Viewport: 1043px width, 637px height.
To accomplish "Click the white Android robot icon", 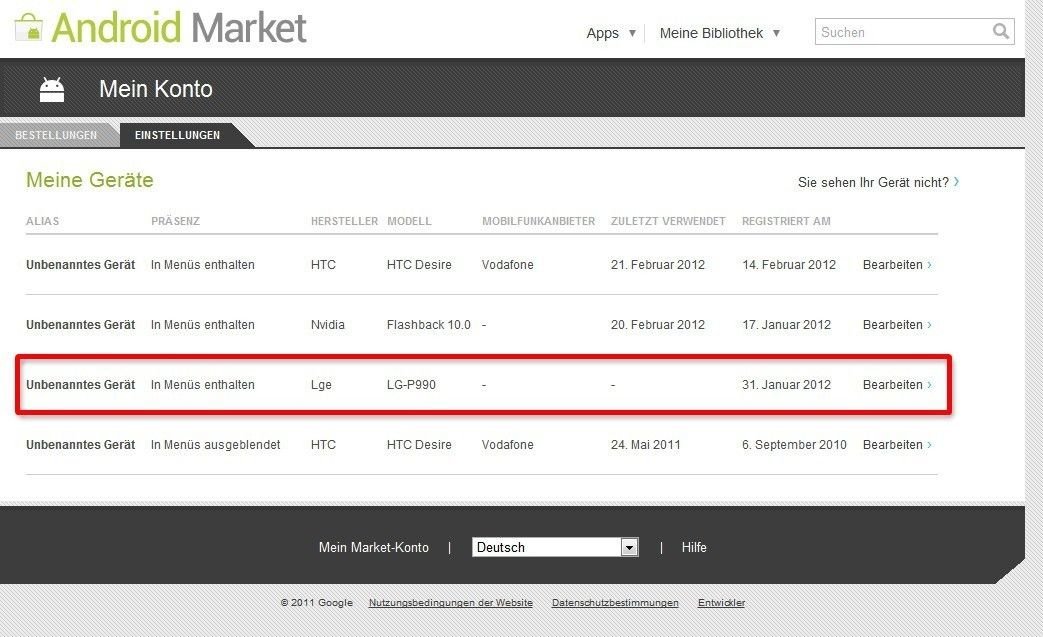I will (52, 89).
